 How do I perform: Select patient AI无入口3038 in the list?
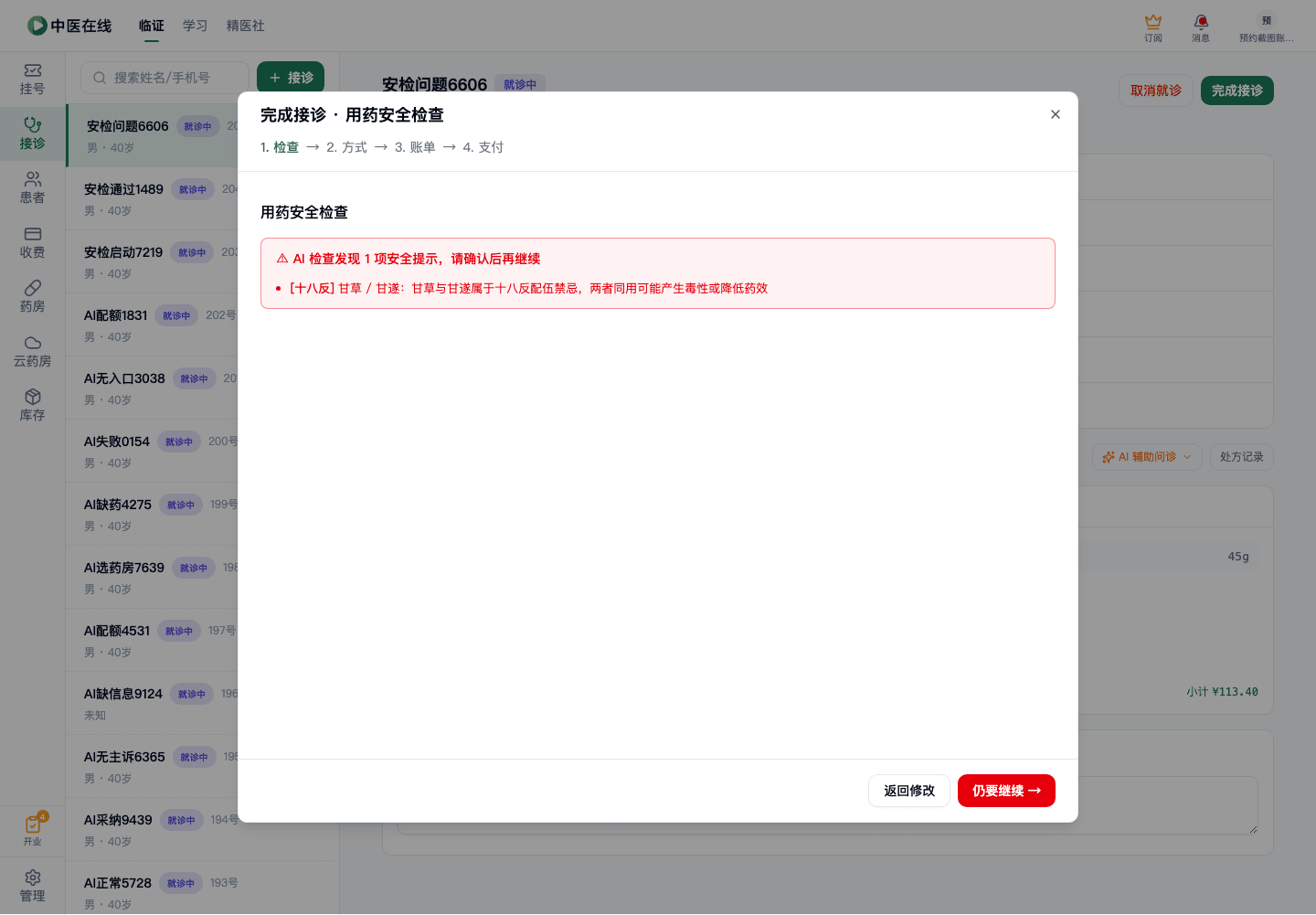click(x=153, y=388)
